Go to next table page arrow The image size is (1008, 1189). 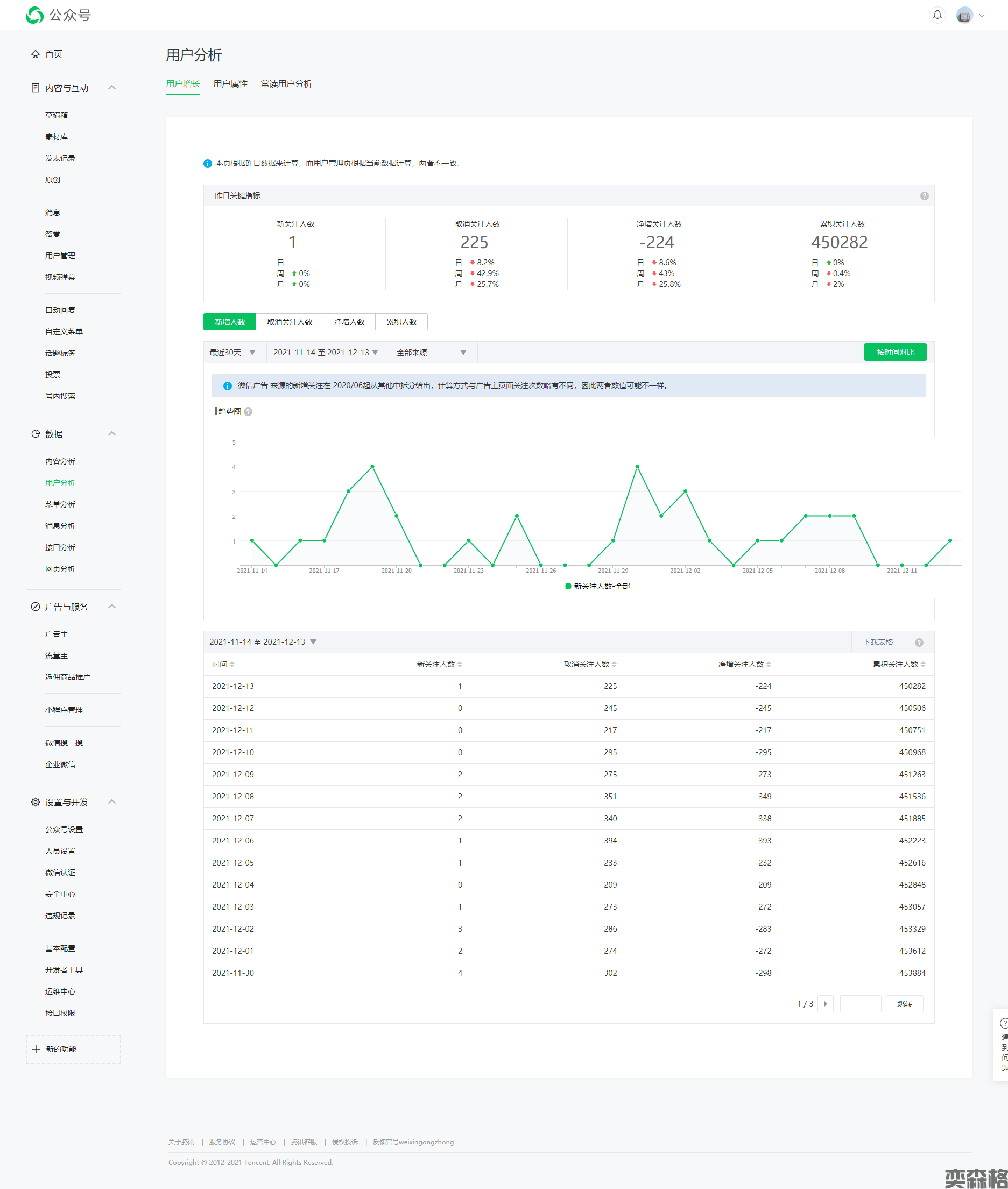tap(825, 1004)
